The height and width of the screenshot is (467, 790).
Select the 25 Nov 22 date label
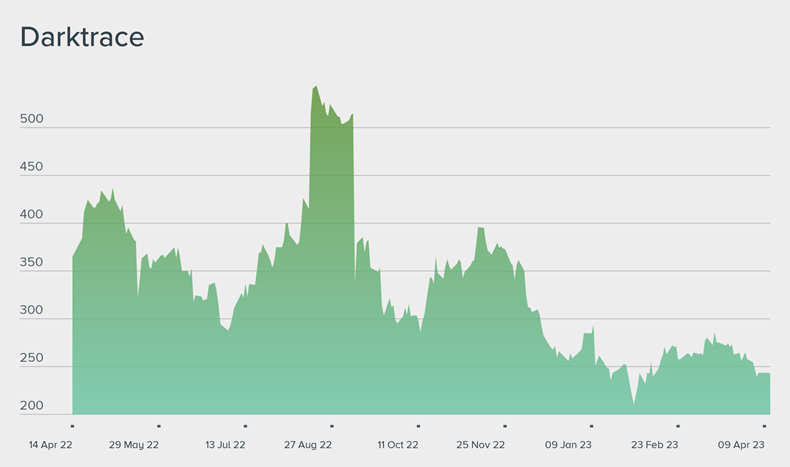[x=481, y=444]
